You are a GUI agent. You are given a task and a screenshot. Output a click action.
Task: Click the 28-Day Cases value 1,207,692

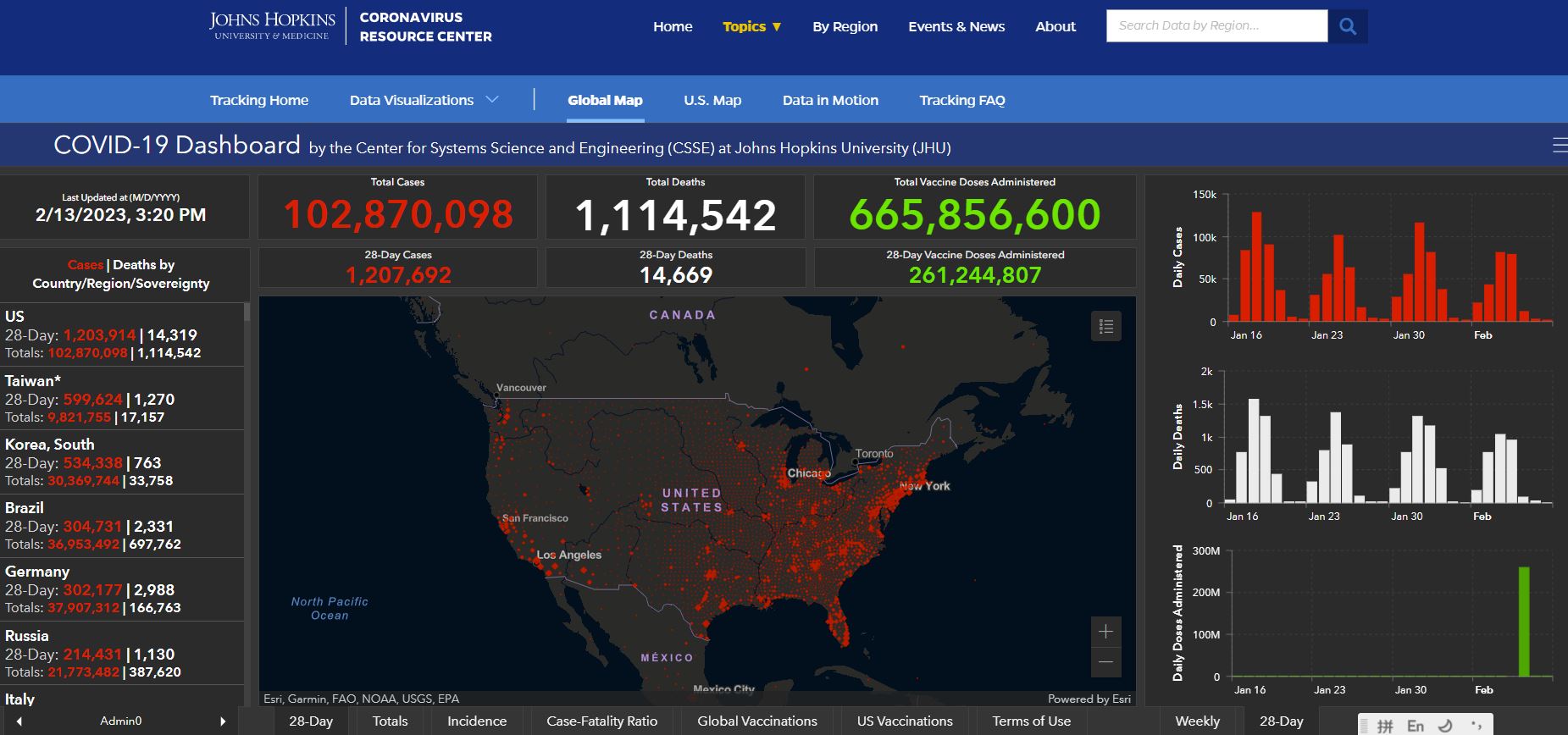[398, 275]
